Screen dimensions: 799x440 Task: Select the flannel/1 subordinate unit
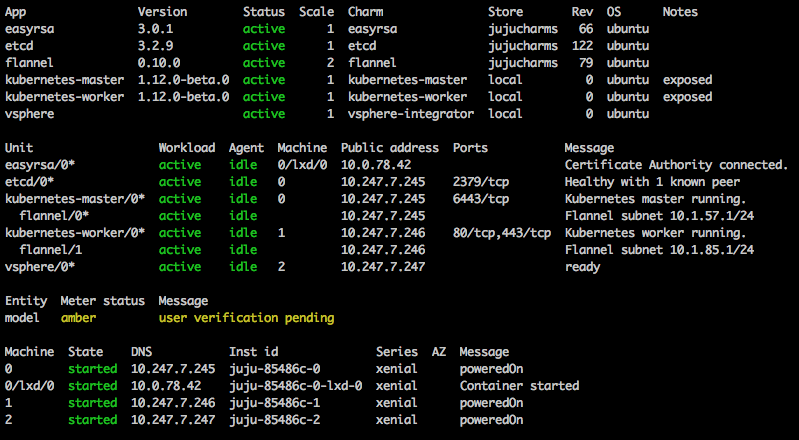[x=50, y=250]
